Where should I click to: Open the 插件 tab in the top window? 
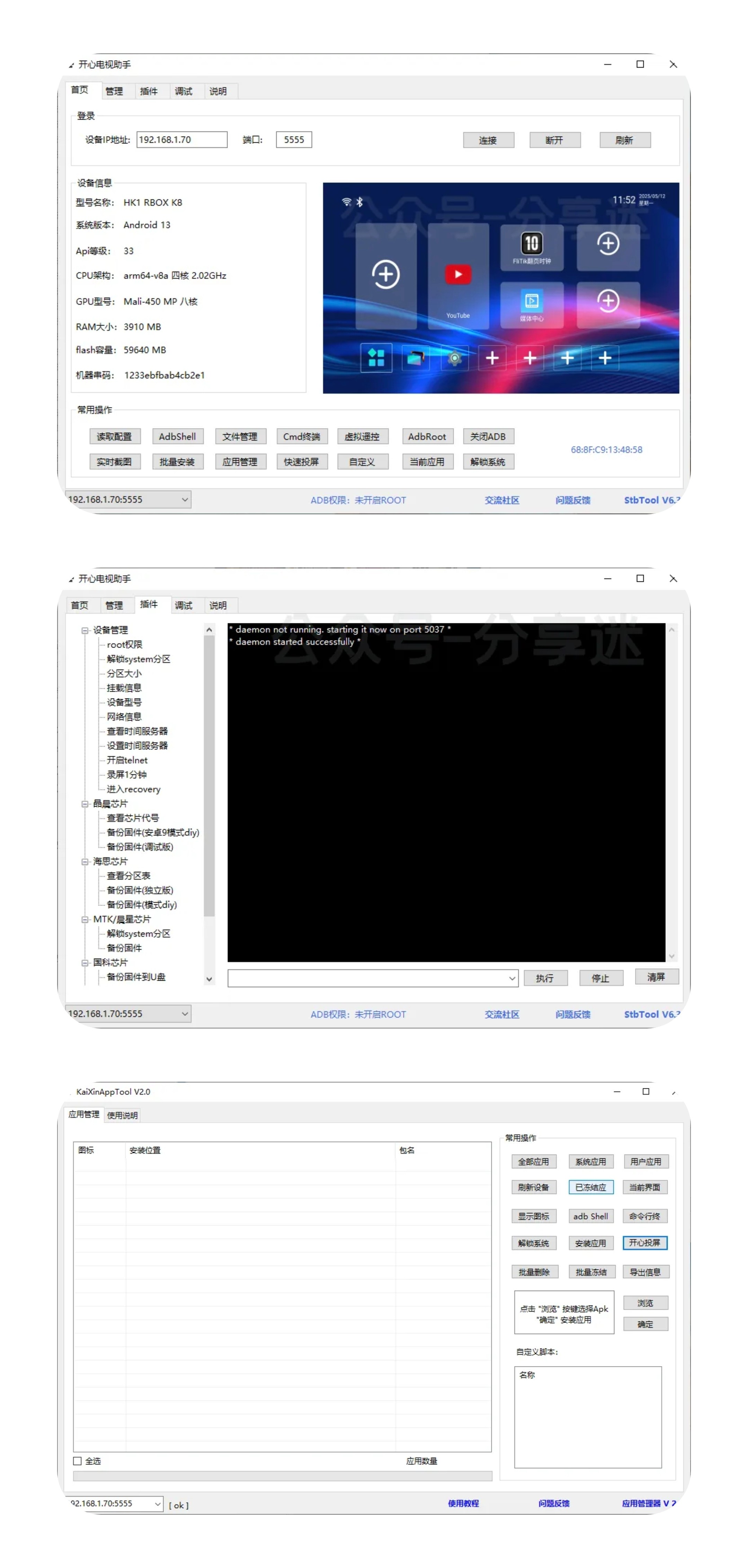149,91
